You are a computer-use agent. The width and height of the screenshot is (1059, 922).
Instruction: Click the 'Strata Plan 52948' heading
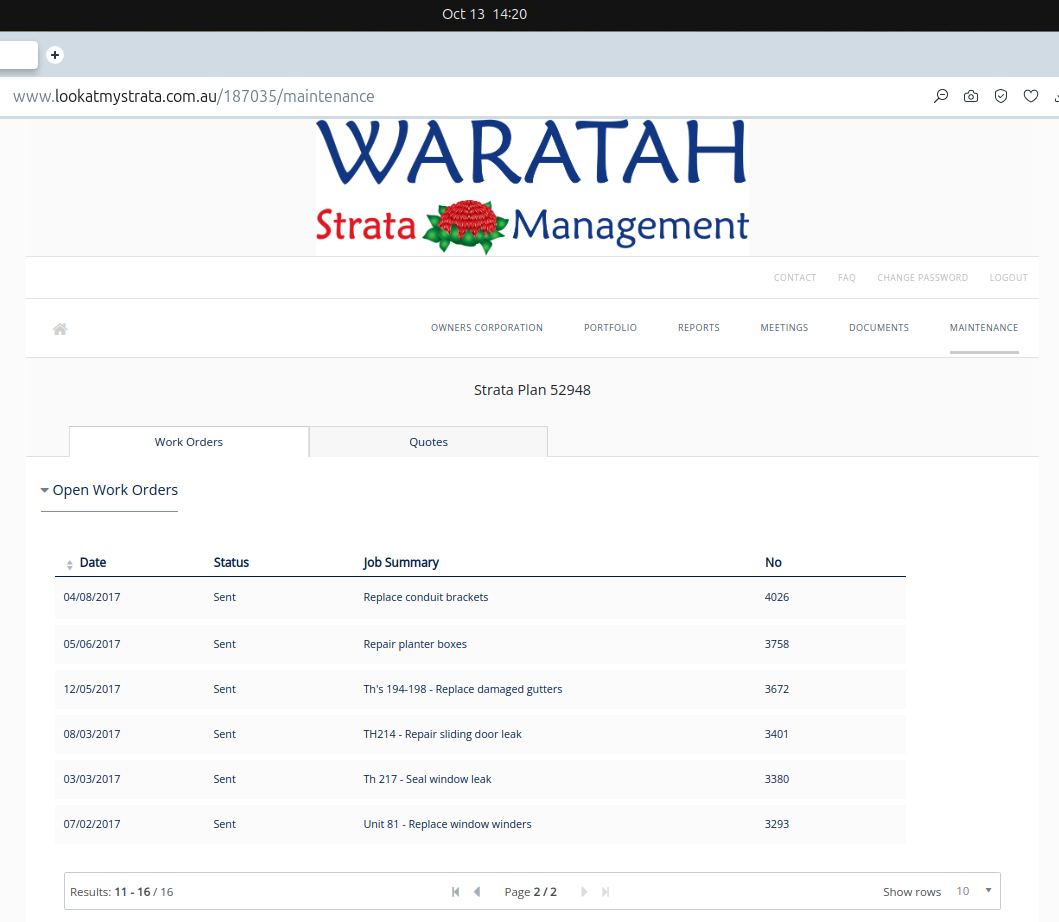point(532,390)
